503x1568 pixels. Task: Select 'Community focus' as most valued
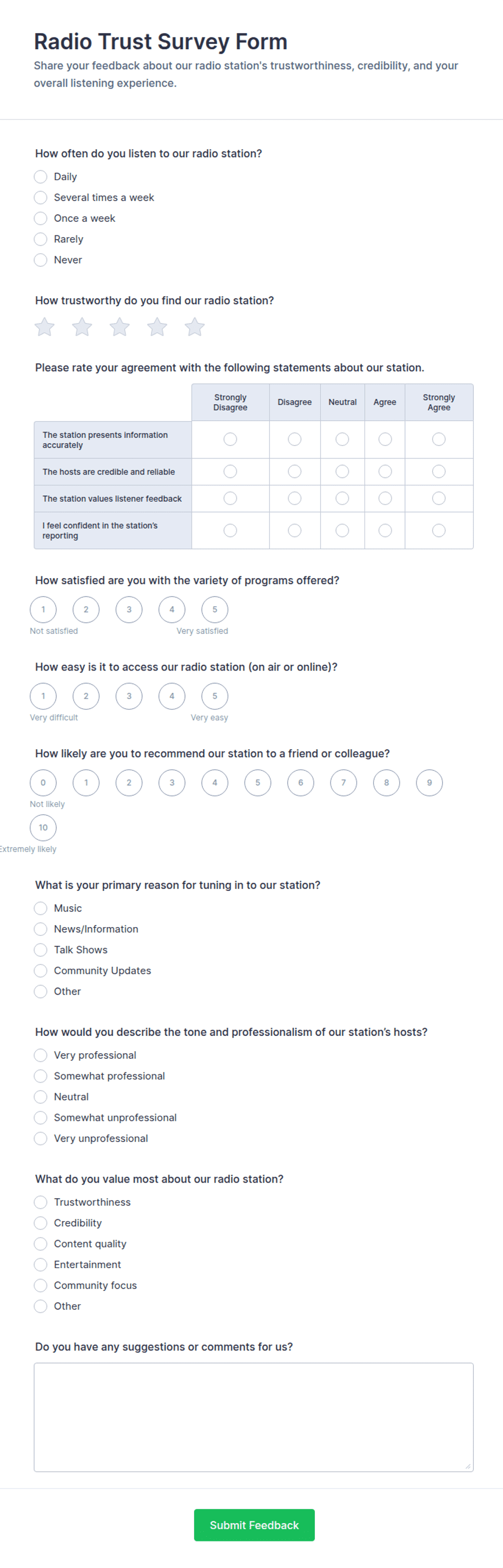coord(41,1285)
